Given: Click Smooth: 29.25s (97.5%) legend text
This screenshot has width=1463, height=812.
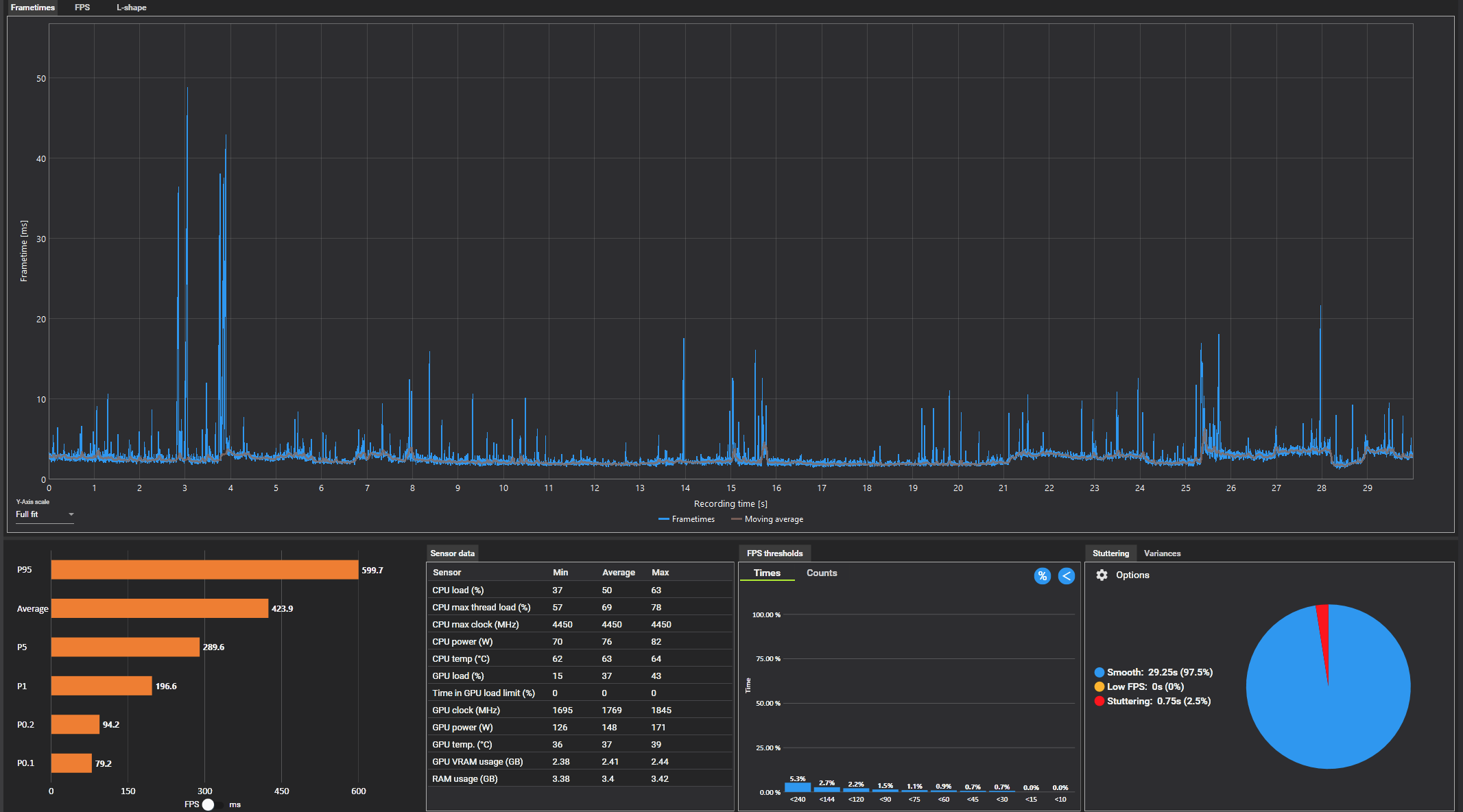Looking at the screenshot, I should (x=1160, y=672).
